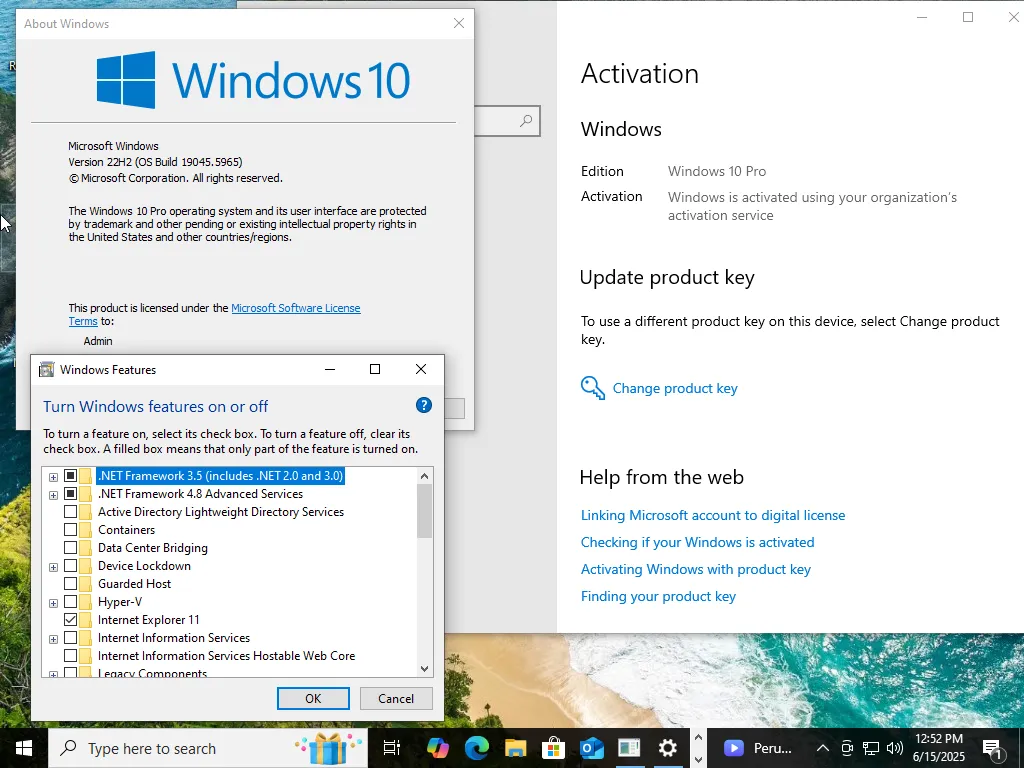Click folder icon next to Containers

tap(86, 530)
